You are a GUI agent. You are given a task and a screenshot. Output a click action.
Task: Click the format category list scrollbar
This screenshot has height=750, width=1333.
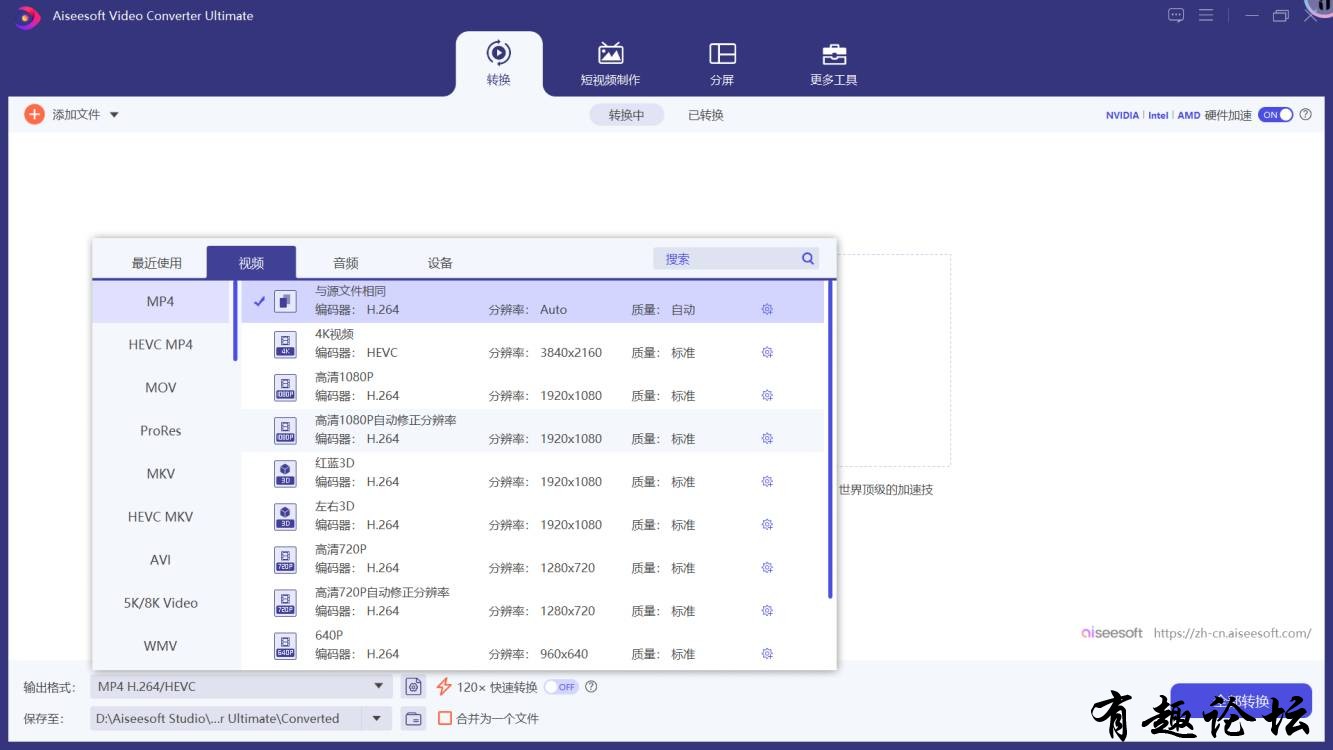coord(236,320)
